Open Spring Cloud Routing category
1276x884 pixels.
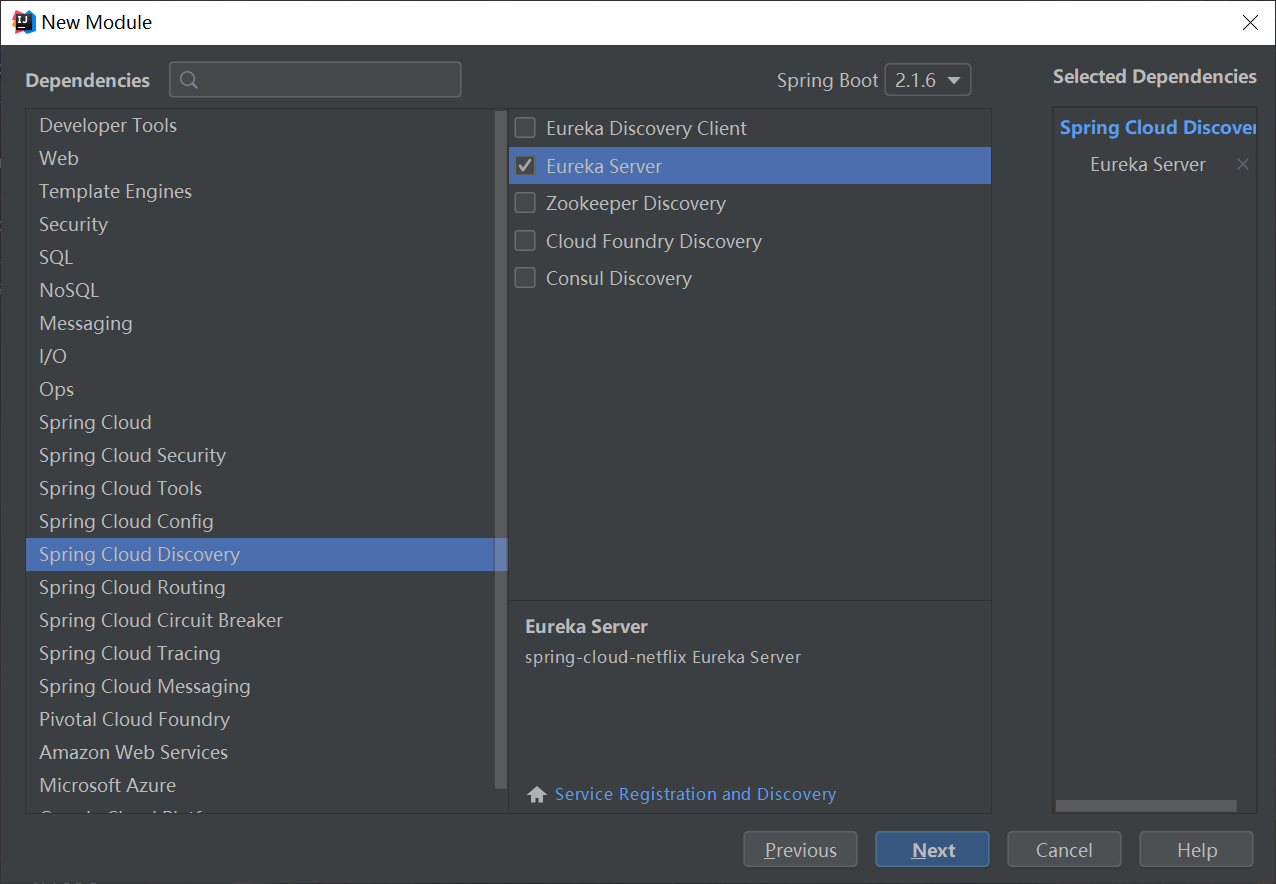pyautogui.click(x=260, y=587)
